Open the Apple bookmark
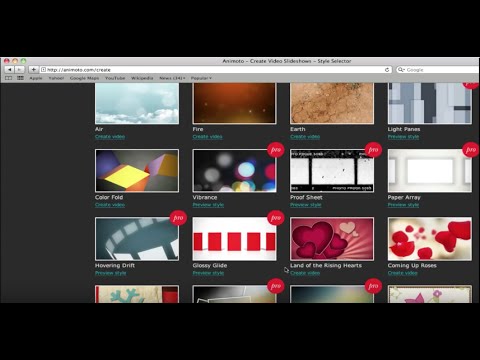 36,78
